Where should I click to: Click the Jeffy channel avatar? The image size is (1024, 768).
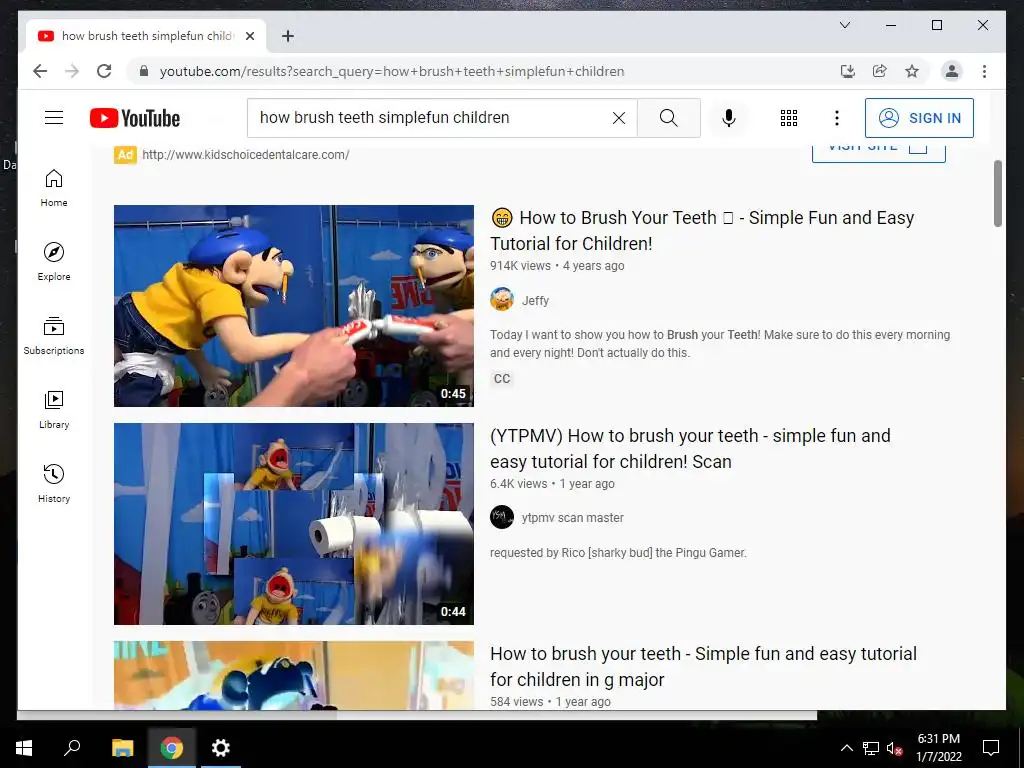click(502, 300)
